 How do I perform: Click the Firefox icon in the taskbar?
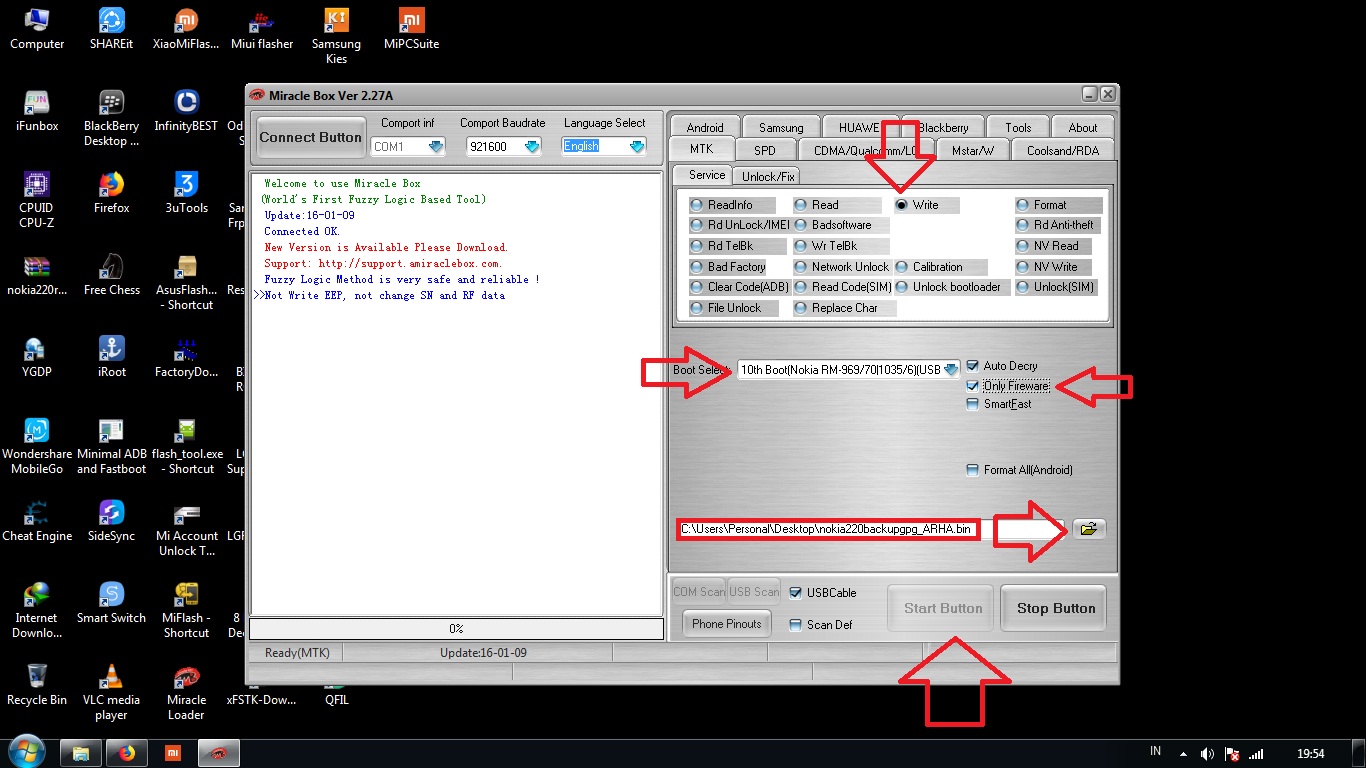click(126, 752)
